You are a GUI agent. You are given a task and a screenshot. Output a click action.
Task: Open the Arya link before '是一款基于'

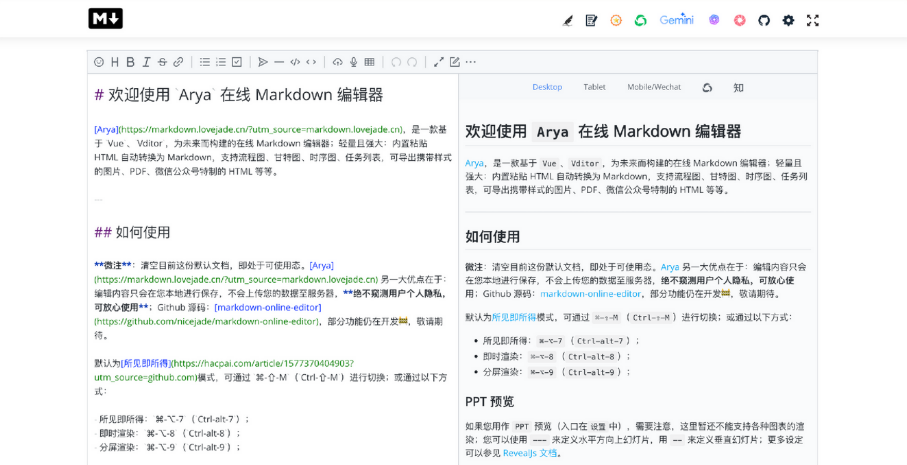[x=474, y=163]
